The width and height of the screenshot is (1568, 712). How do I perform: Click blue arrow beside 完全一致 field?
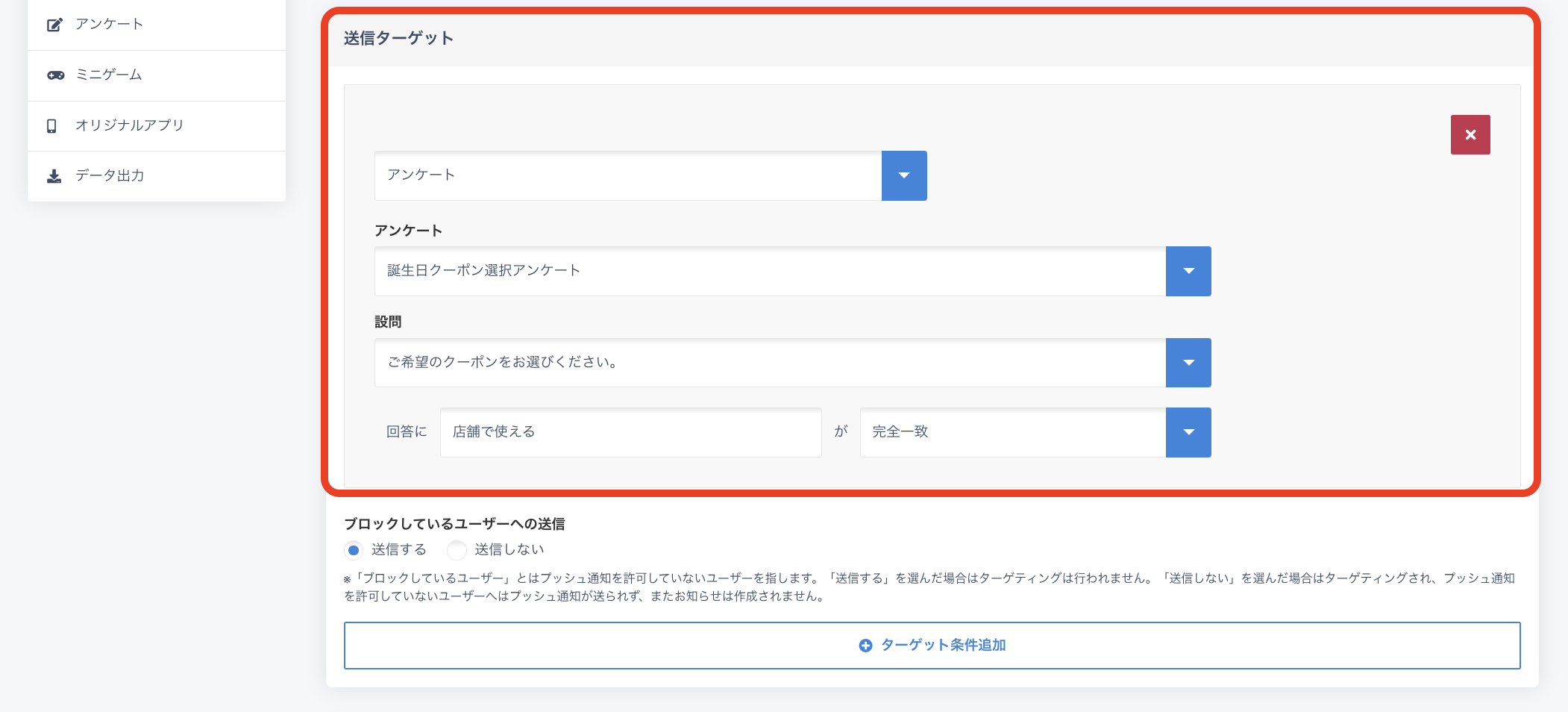coord(1188,432)
